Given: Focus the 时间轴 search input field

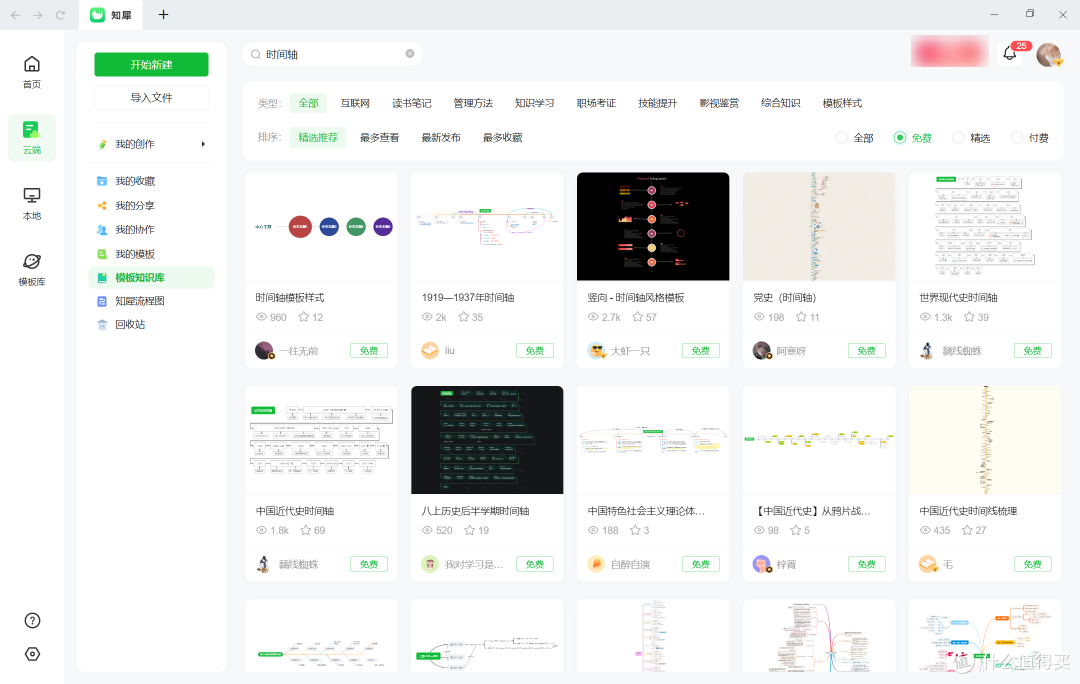Looking at the screenshot, I should click(333, 54).
